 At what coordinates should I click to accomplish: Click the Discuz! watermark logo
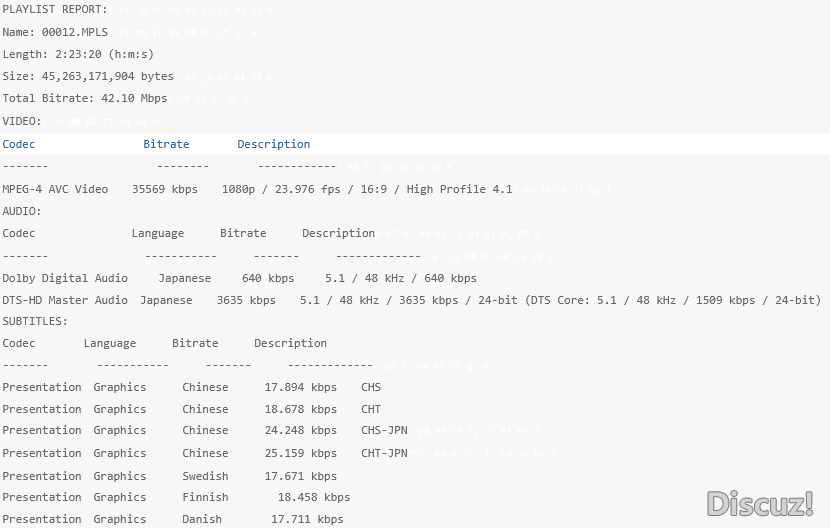tap(759, 503)
